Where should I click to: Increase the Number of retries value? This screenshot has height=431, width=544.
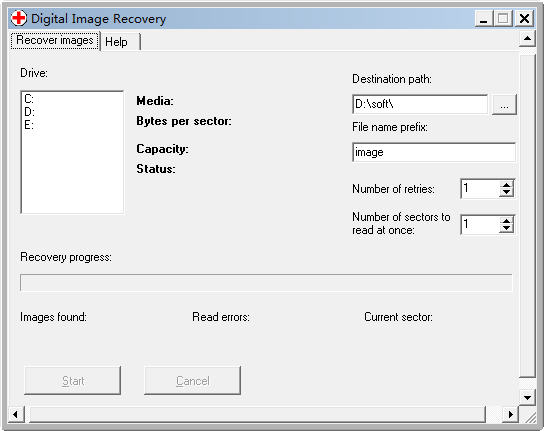pyautogui.click(x=506, y=185)
